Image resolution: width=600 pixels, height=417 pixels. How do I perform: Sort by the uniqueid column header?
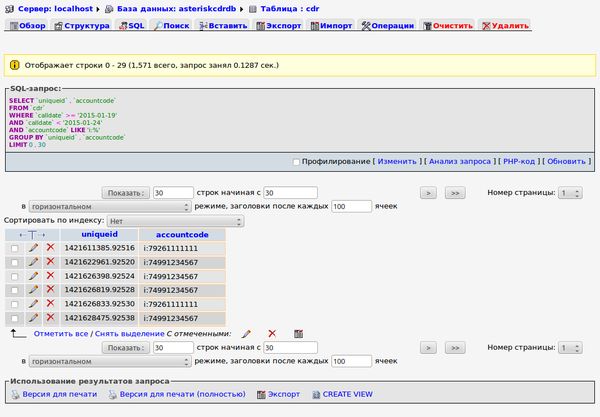[99, 233]
